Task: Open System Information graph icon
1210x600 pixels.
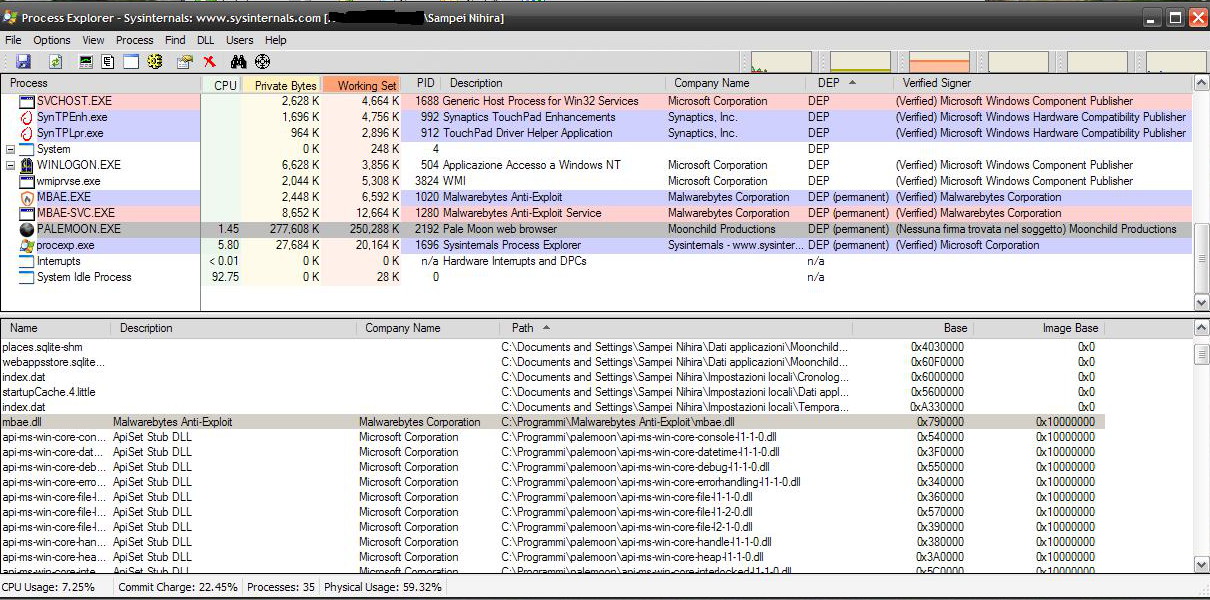Action: [x=86, y=62]
